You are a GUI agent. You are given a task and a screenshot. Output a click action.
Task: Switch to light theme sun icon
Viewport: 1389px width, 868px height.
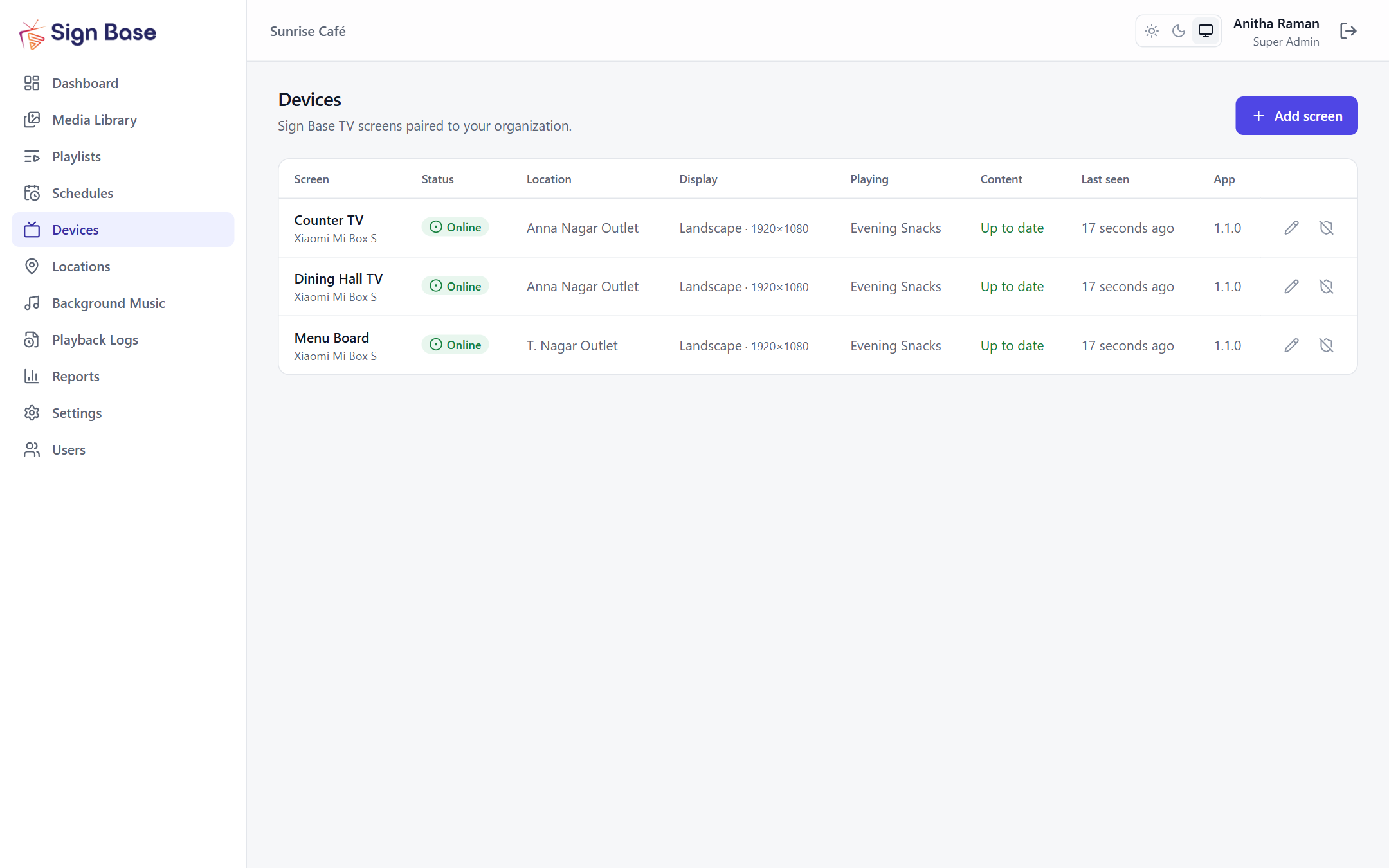pyautogui.click(x=1152, y=31)
